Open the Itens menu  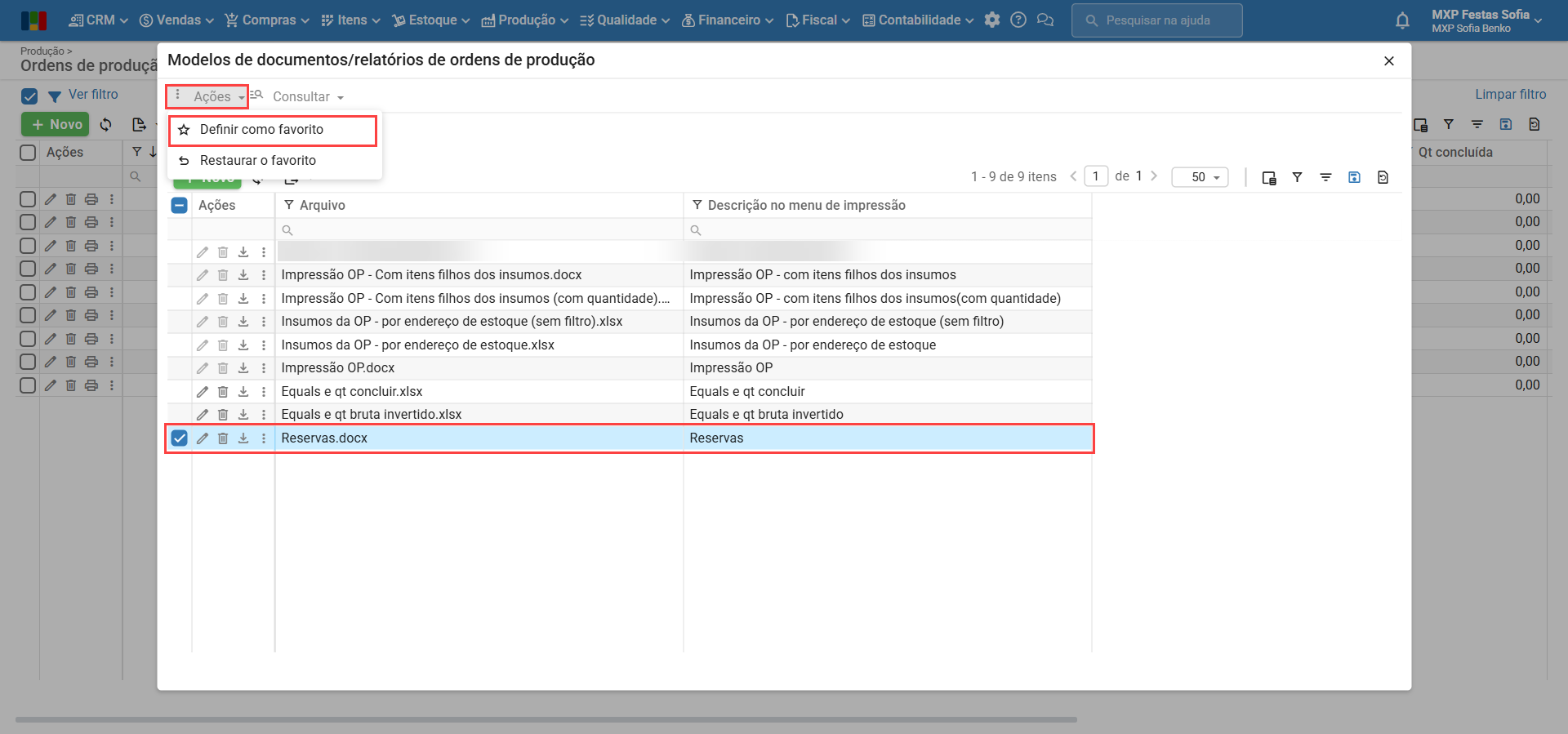pyautogui.click(x=350, y=20)
